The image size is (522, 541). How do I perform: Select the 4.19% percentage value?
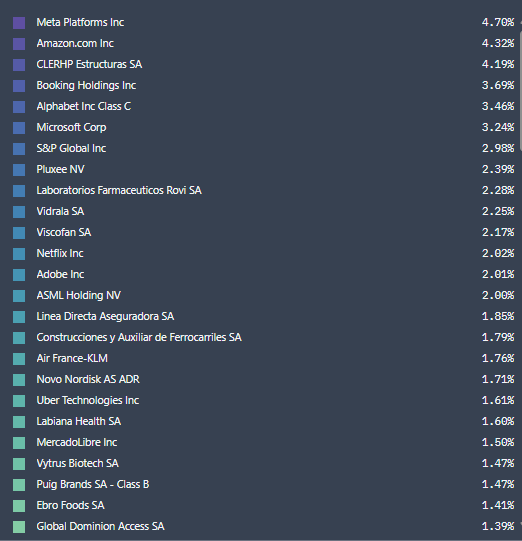pos(498,65)
